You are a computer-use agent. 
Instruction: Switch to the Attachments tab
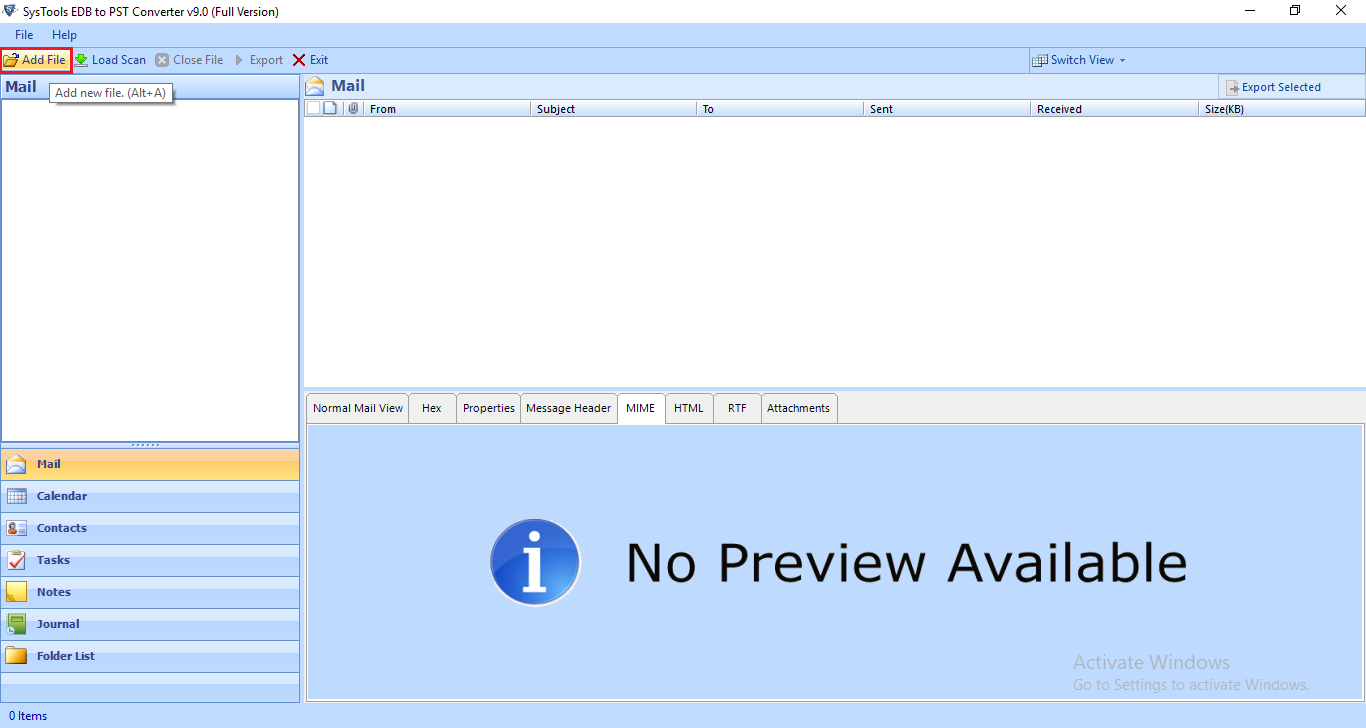798,408
